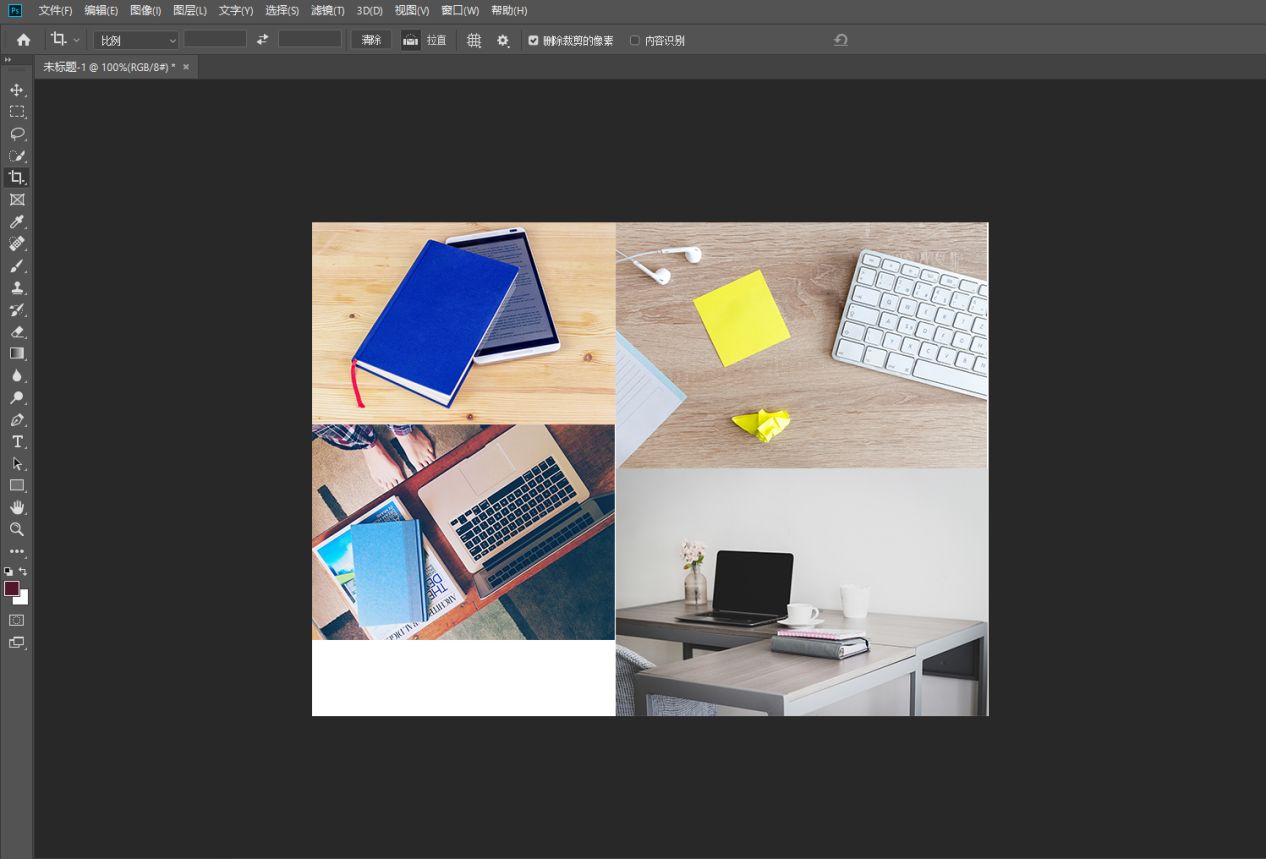This screenshot has height=859, width=1266.
Task: Select the Pen tool
Action: tap(17, 420)
